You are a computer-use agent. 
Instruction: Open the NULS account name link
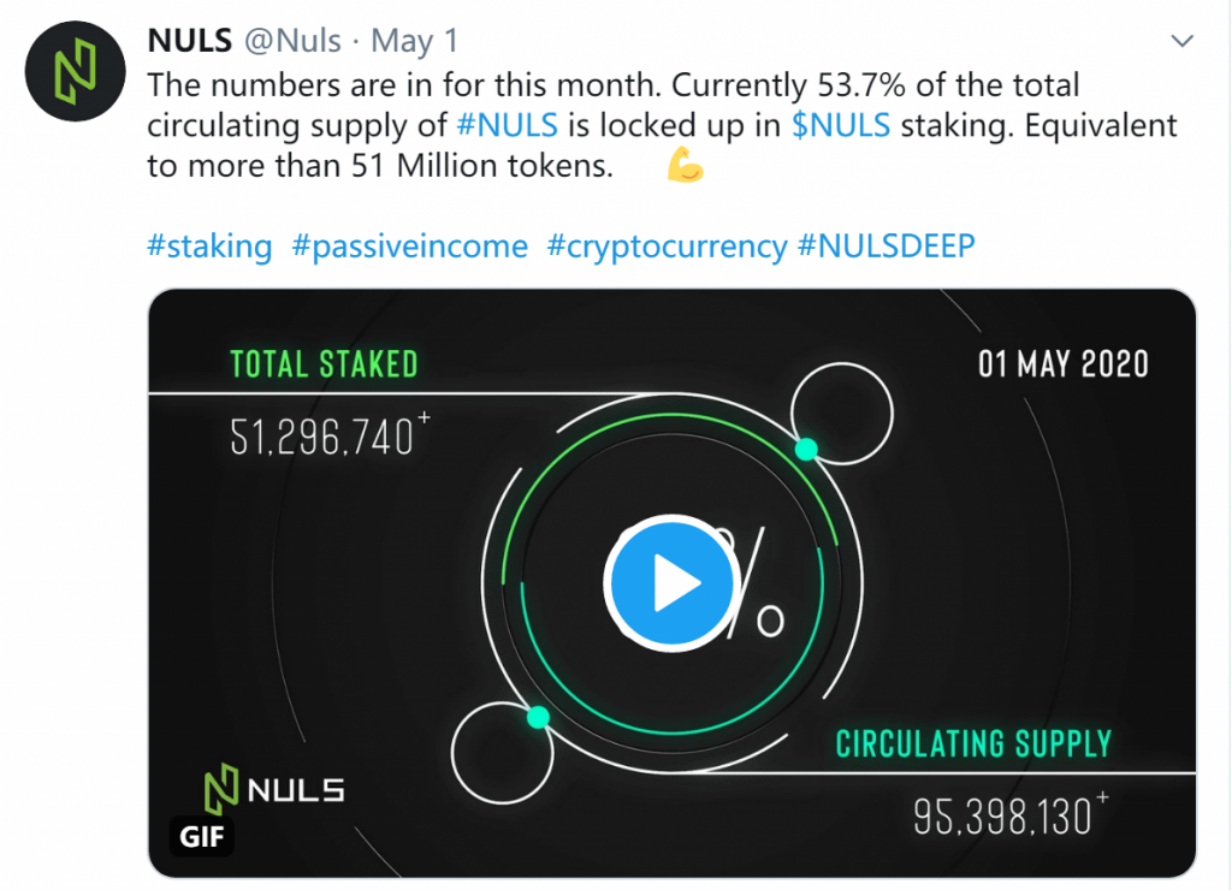(190, 41)
